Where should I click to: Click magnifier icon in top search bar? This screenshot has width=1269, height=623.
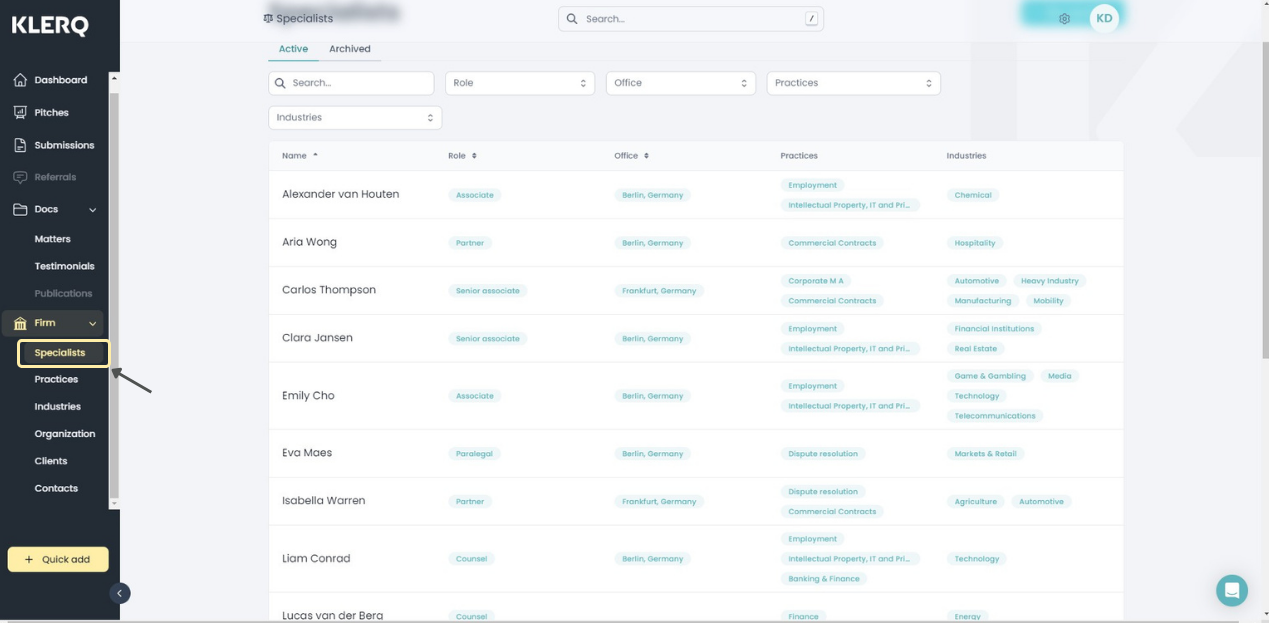tap(572, 19)
